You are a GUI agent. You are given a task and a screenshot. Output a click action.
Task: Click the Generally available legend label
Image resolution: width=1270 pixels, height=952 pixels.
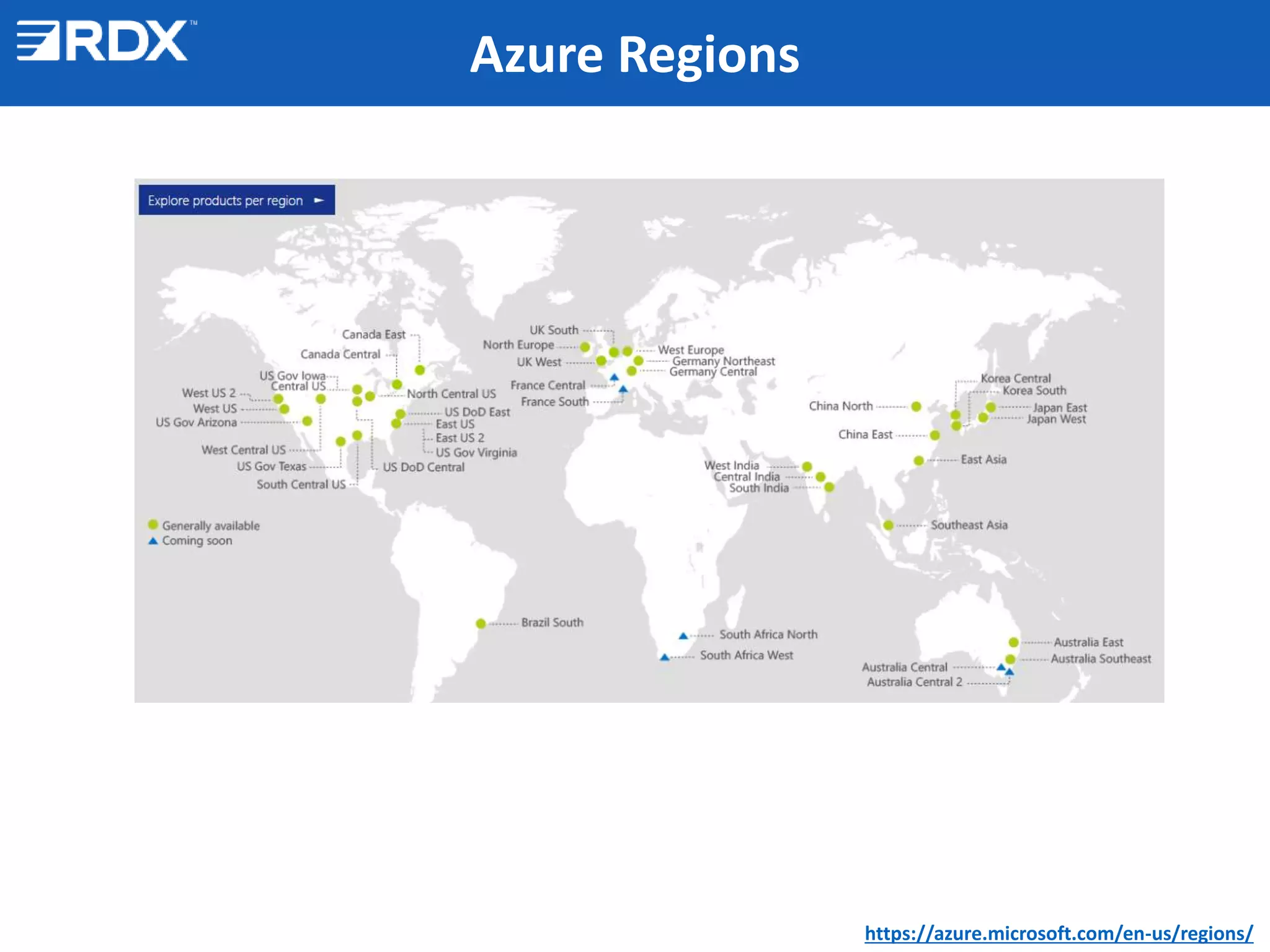(x=211, y=526)
